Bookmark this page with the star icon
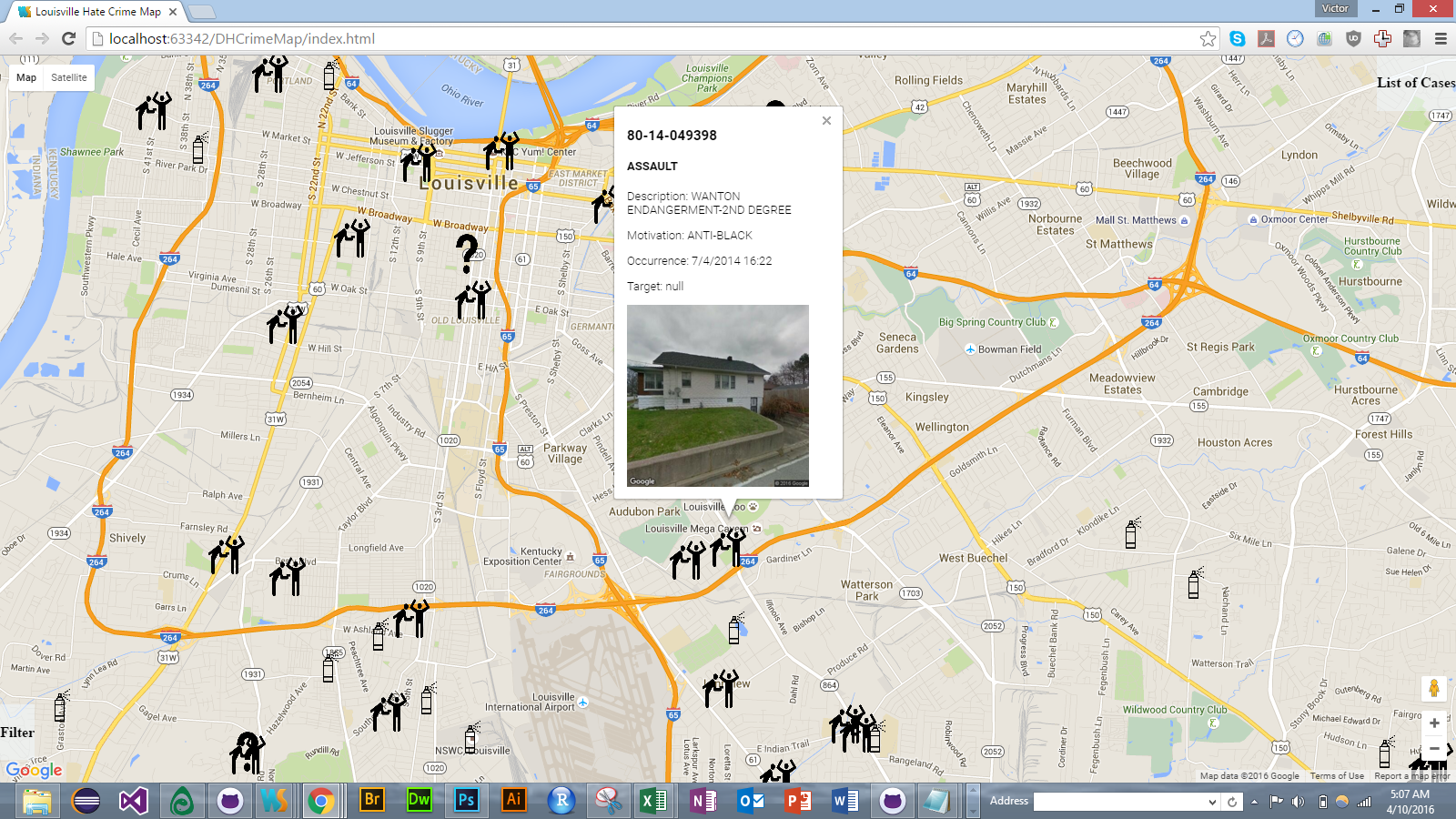Viewport: 1456px width, 819px height. pyautogui.click(x=1208, y=38)
